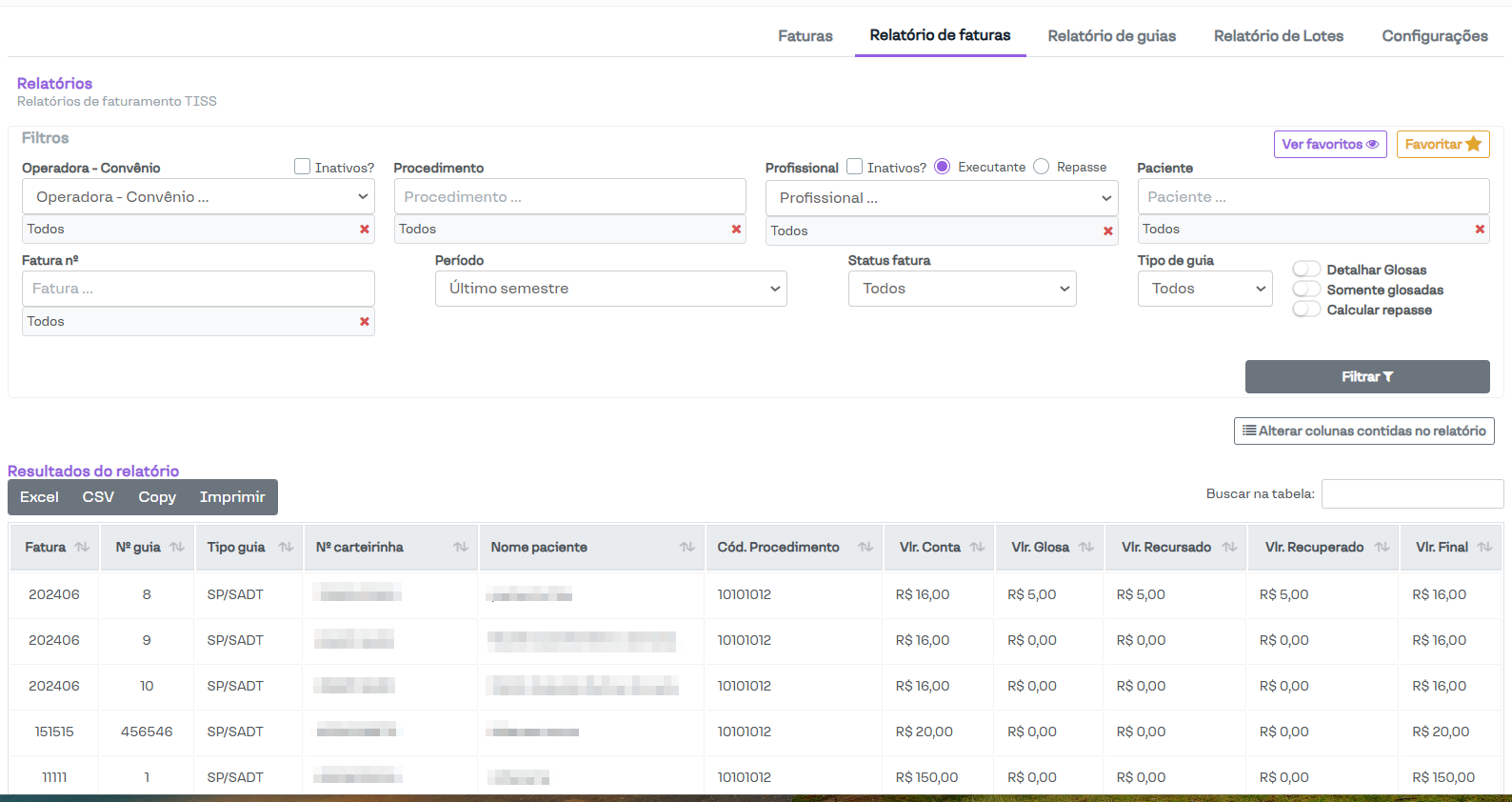Click the Filtrar button
Image resolution: width=1512 pixels, height=802 pixels.
point(1366,377)
